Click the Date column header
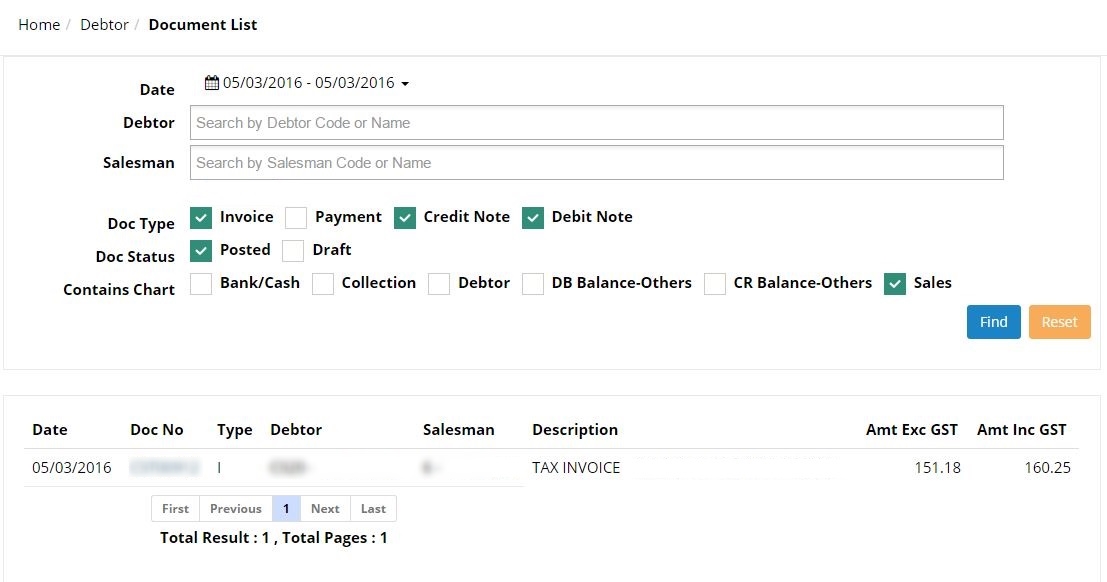This screenshot has width=1107, height=582. pos(49,429)
